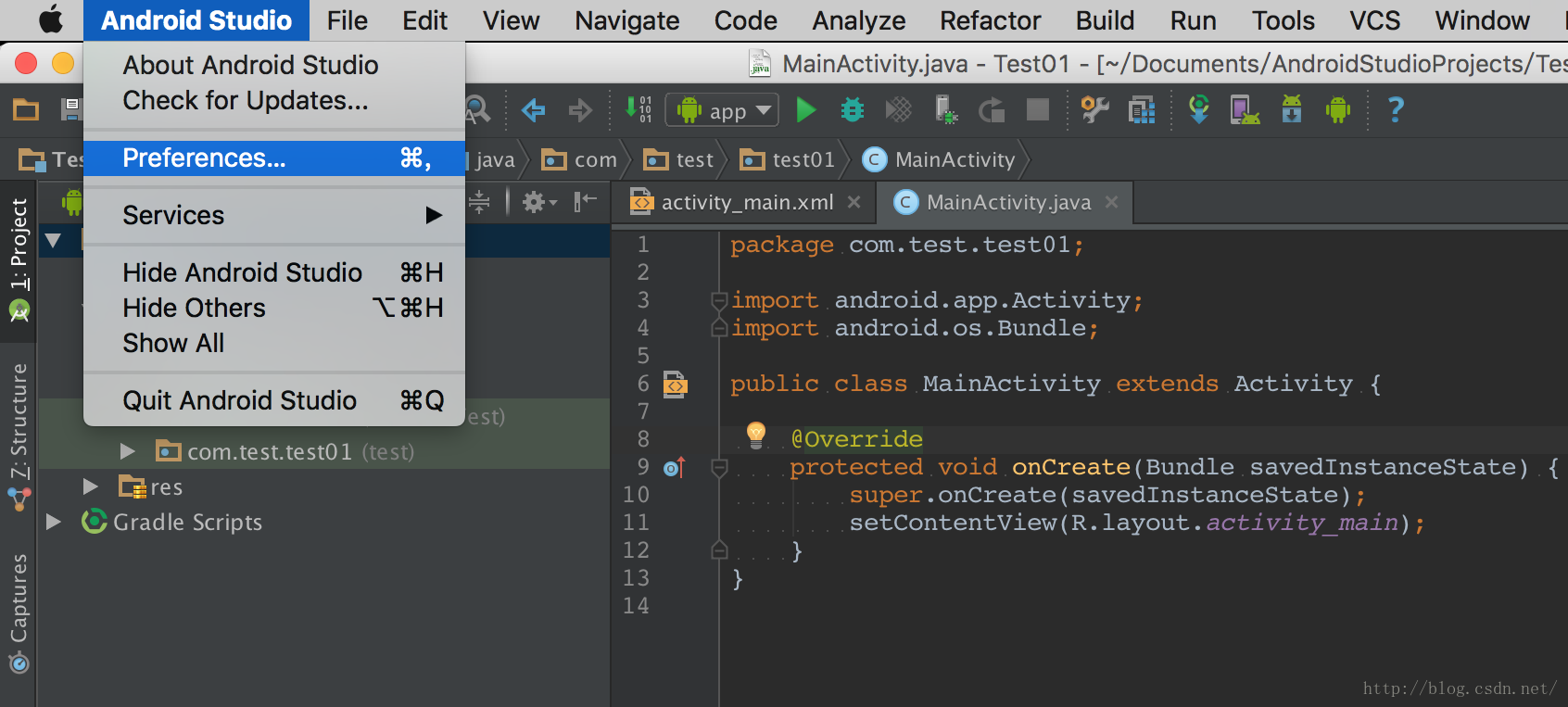Open the AVD Manager device icon
Image resolution: width=1568 pixels, height=707 pixels.
(x=1245, y=110)
